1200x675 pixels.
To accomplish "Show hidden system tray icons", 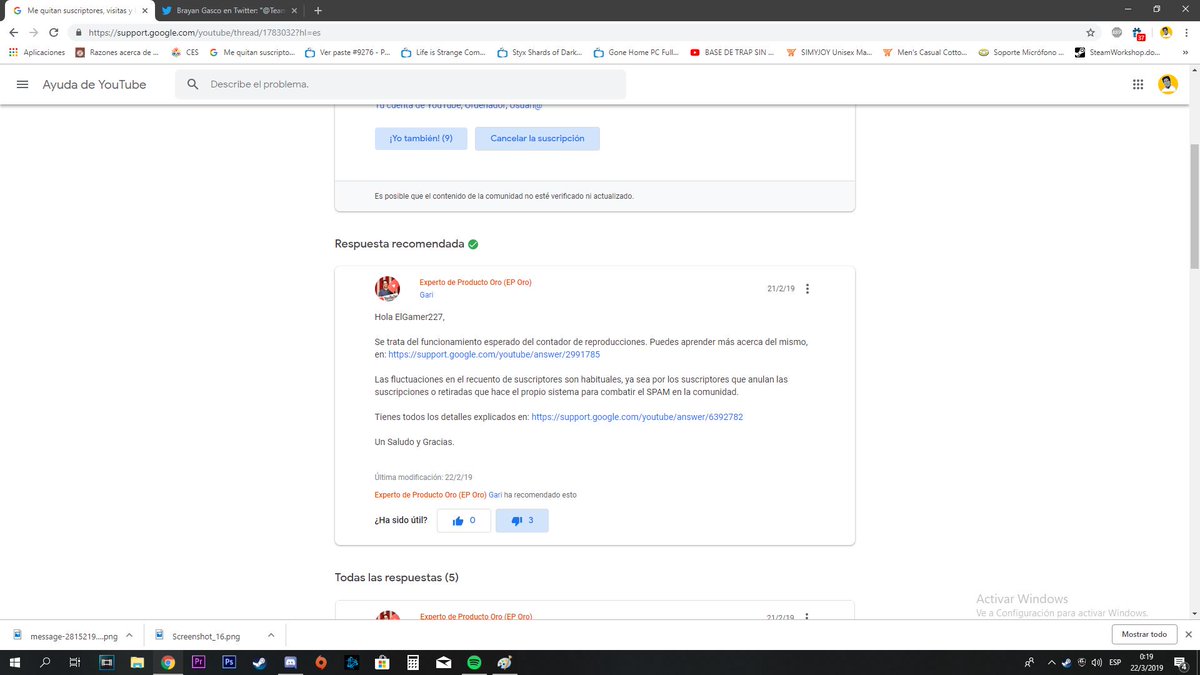I will pyautogui.click(x=1050, y=662).
